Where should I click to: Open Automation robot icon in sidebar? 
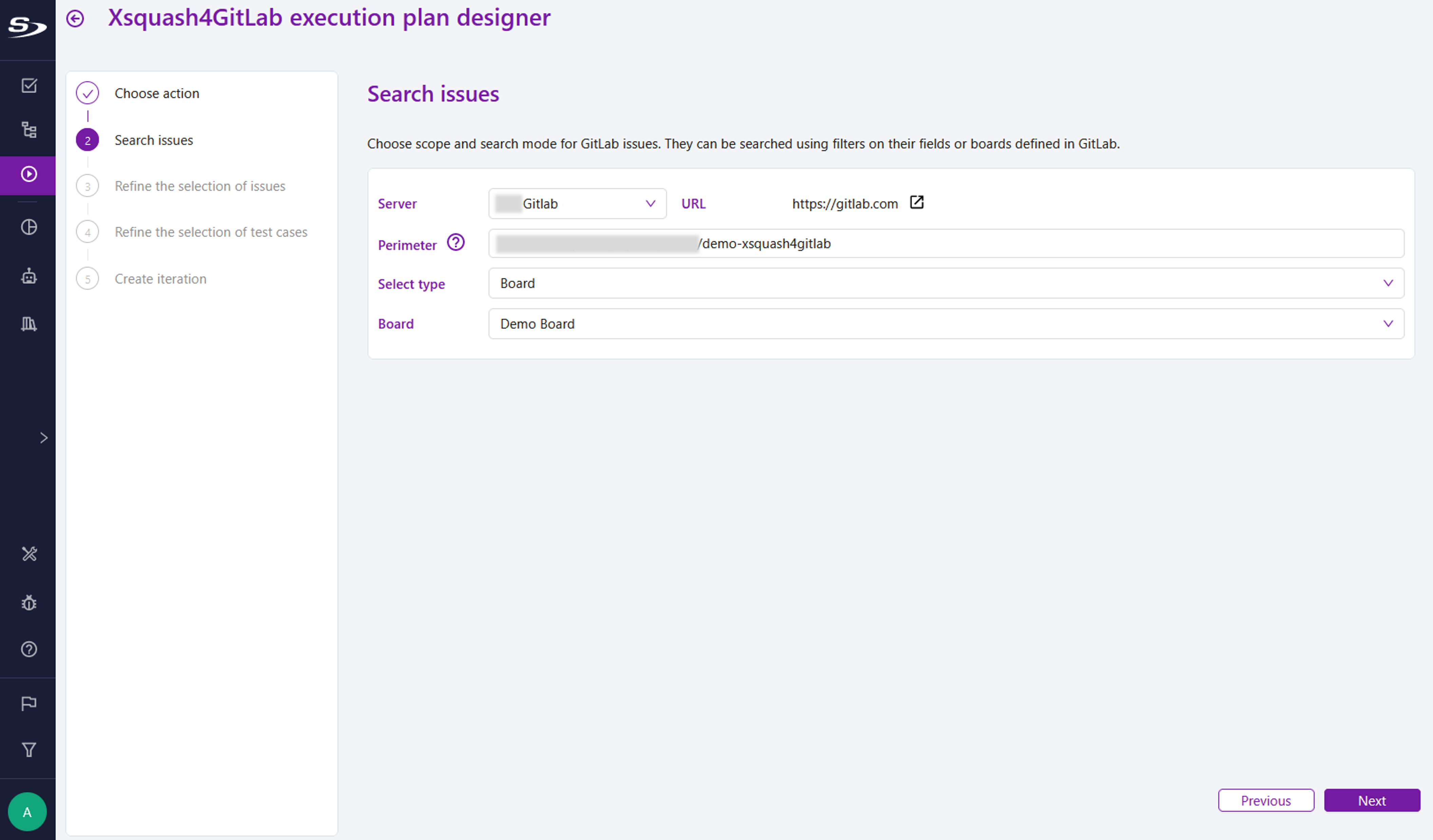(29, 276)
